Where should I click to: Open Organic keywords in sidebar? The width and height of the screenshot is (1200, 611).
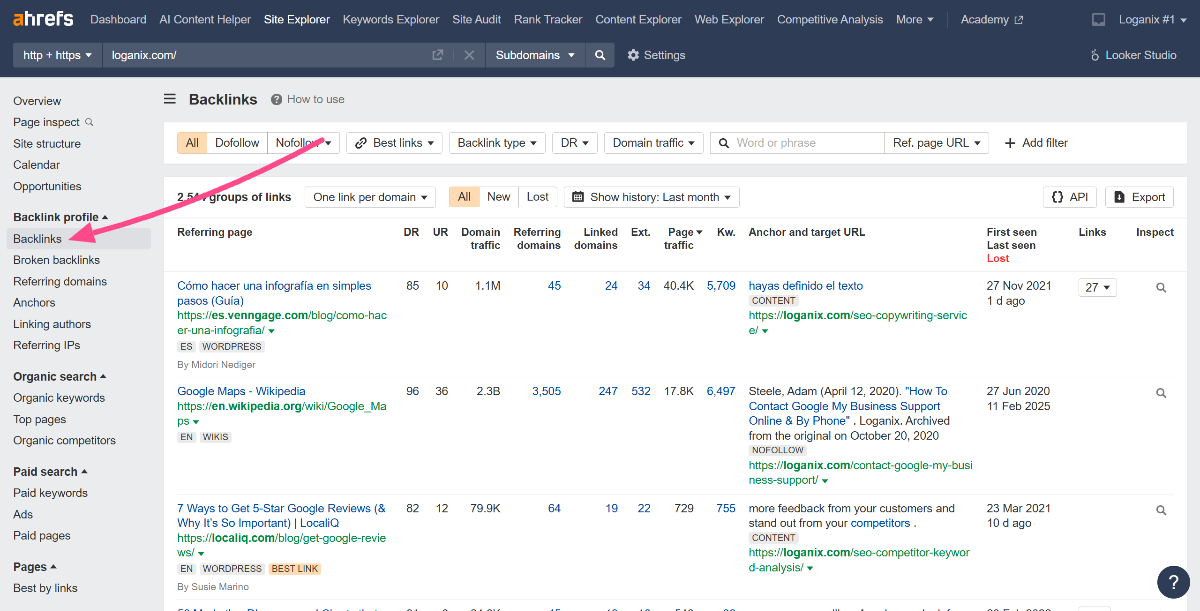pyautogui.click(x=59, y=398)
